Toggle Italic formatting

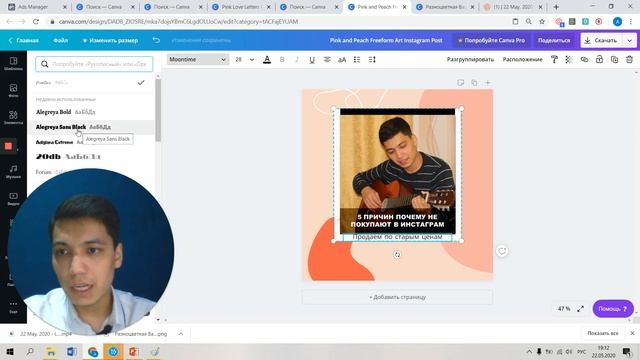click(x=297, y=60)
